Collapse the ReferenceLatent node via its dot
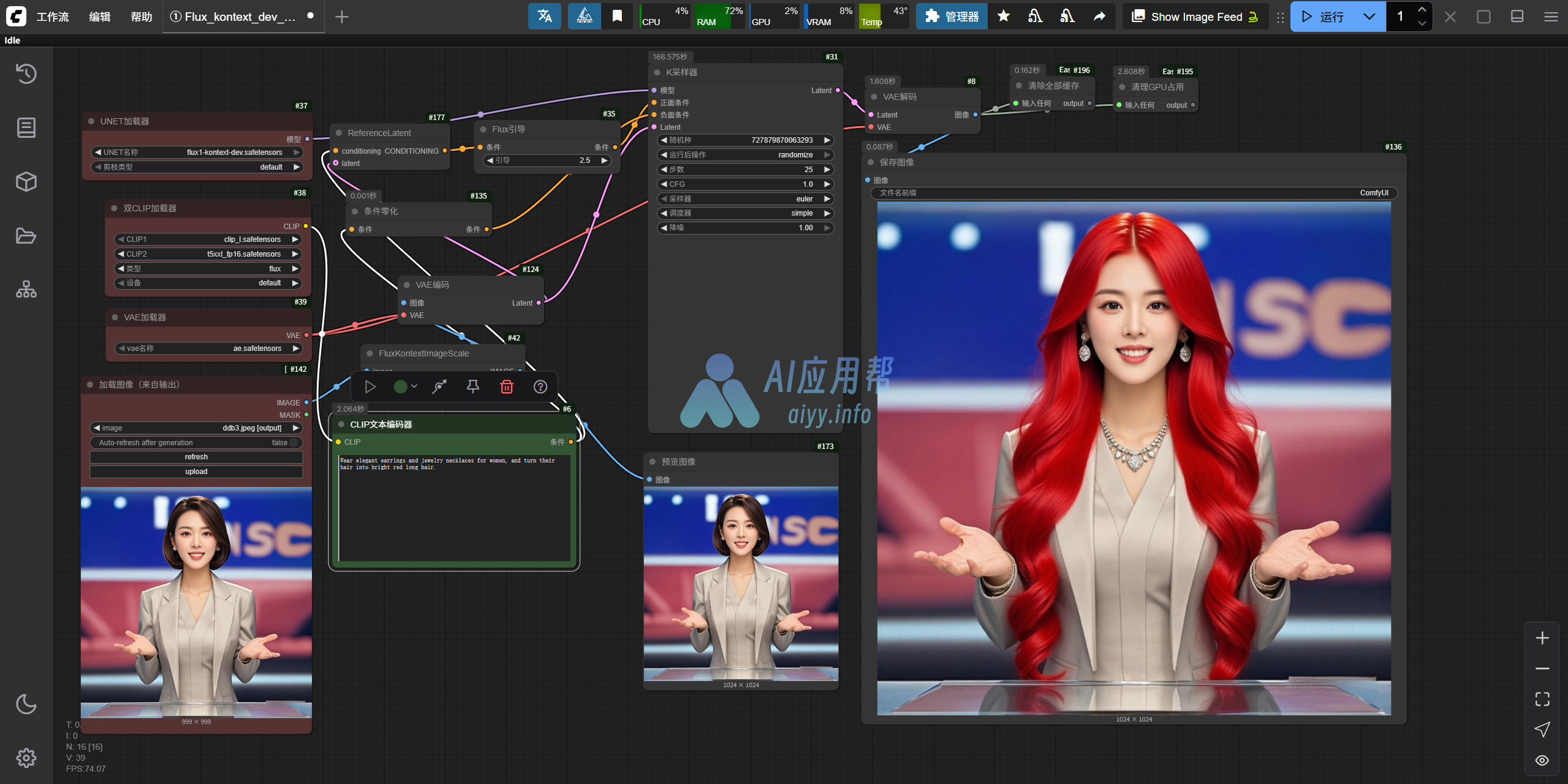The height and width of the screenshot is (784, 1568). pyautogui.click(x=338, y=133)
